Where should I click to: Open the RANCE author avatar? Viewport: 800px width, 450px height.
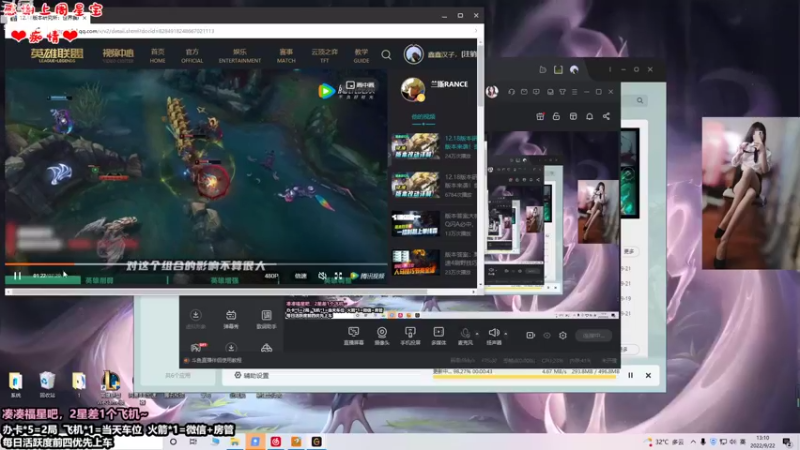coord(413,89)
